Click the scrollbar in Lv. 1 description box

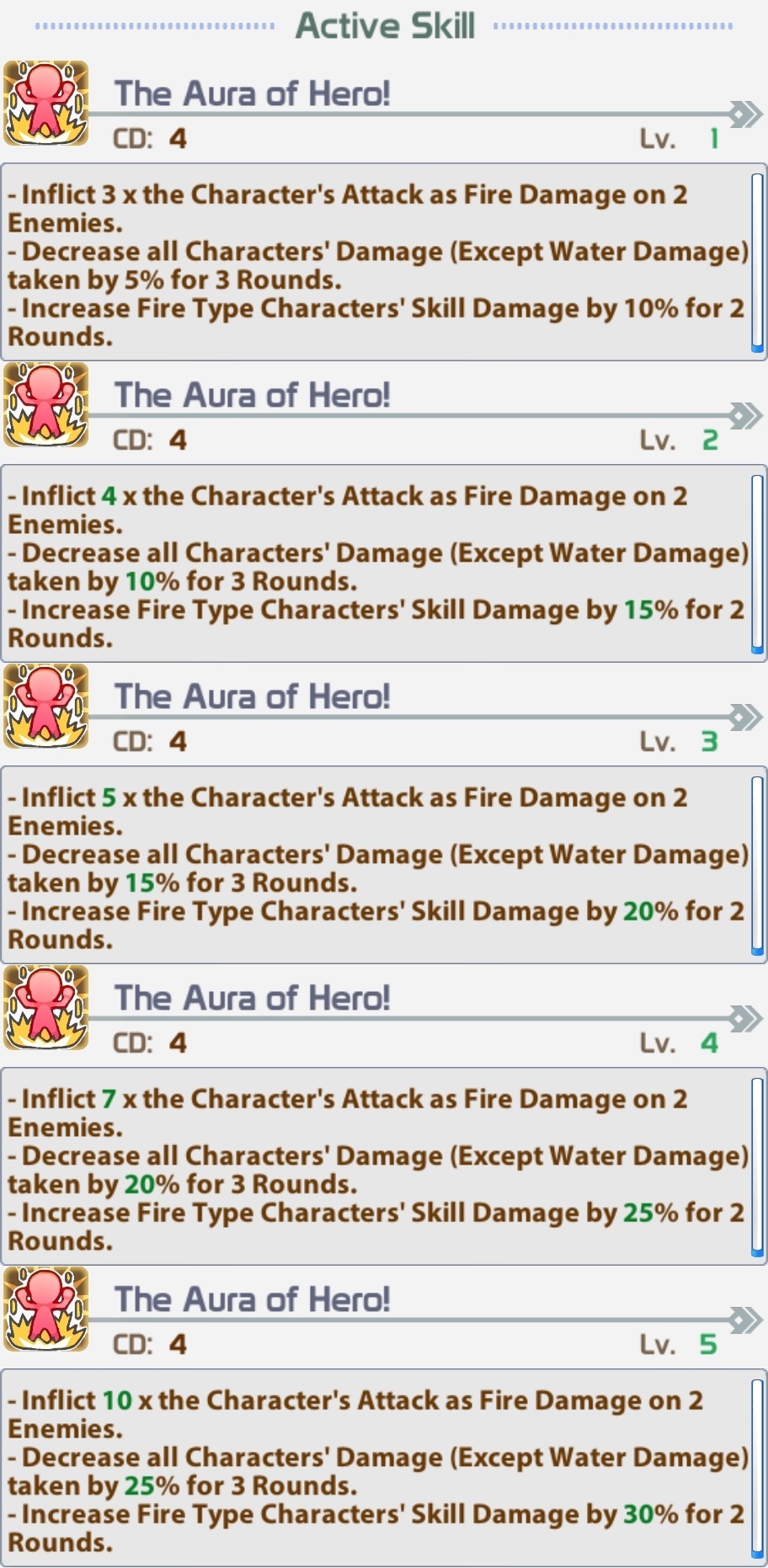(757, 263)
